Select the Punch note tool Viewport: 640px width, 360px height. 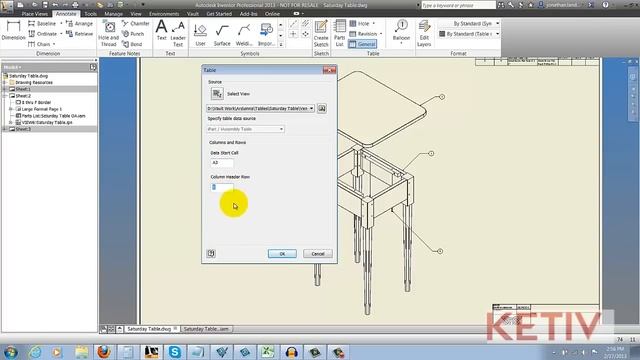click(133, 34)
